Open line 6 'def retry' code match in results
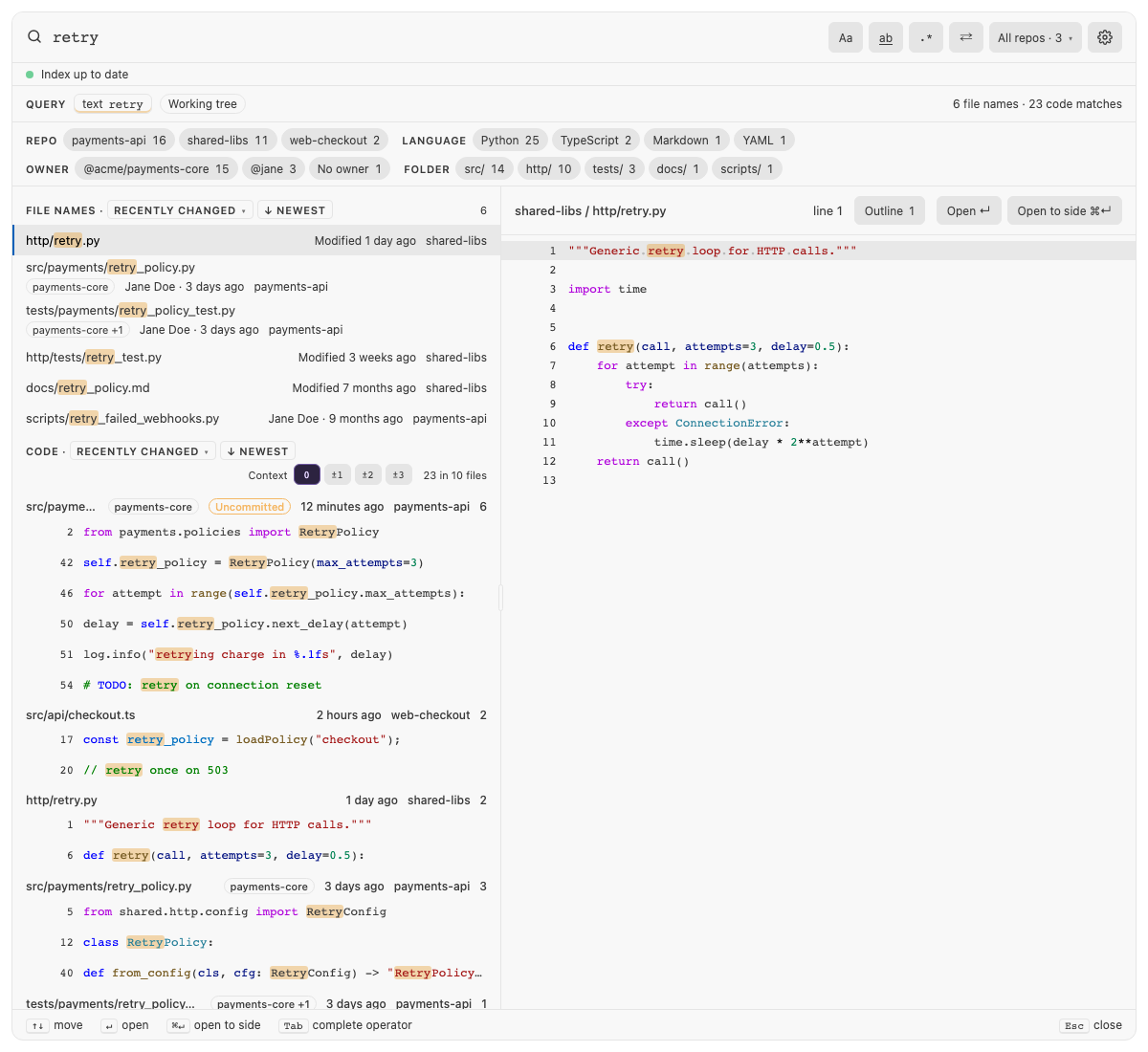 (256, 856)
